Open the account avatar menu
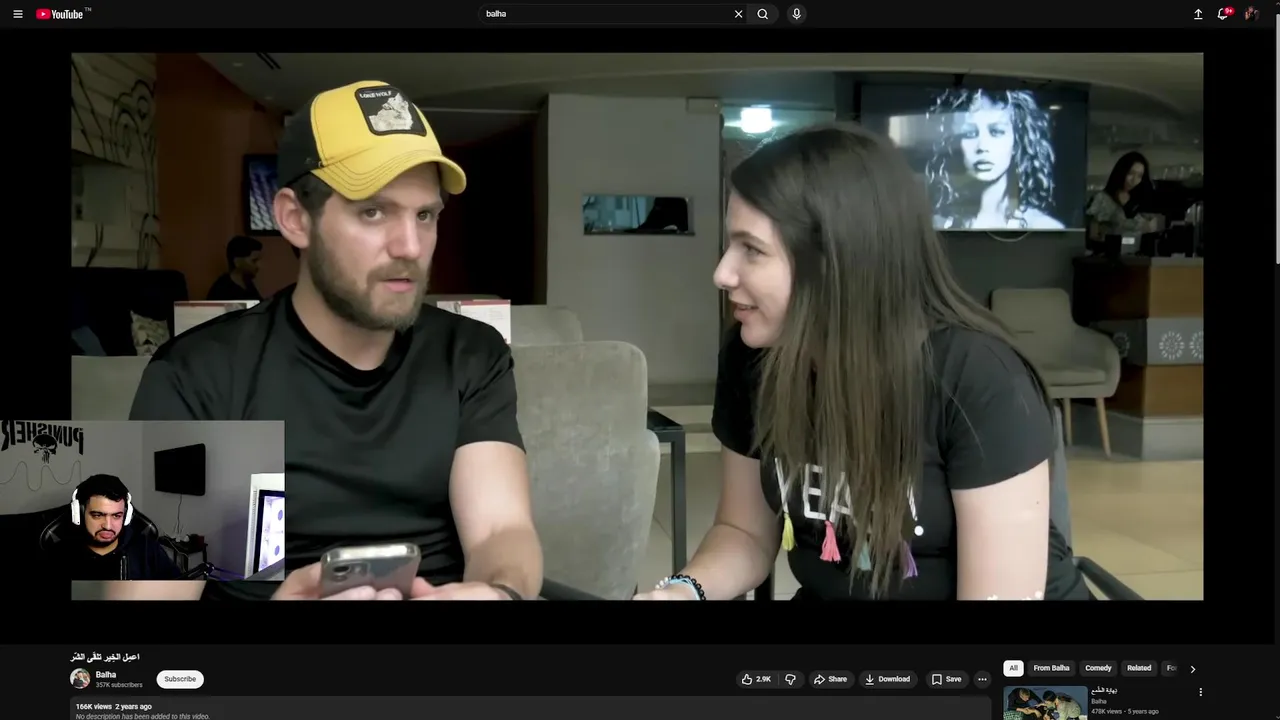 [x=1251, y=14]
